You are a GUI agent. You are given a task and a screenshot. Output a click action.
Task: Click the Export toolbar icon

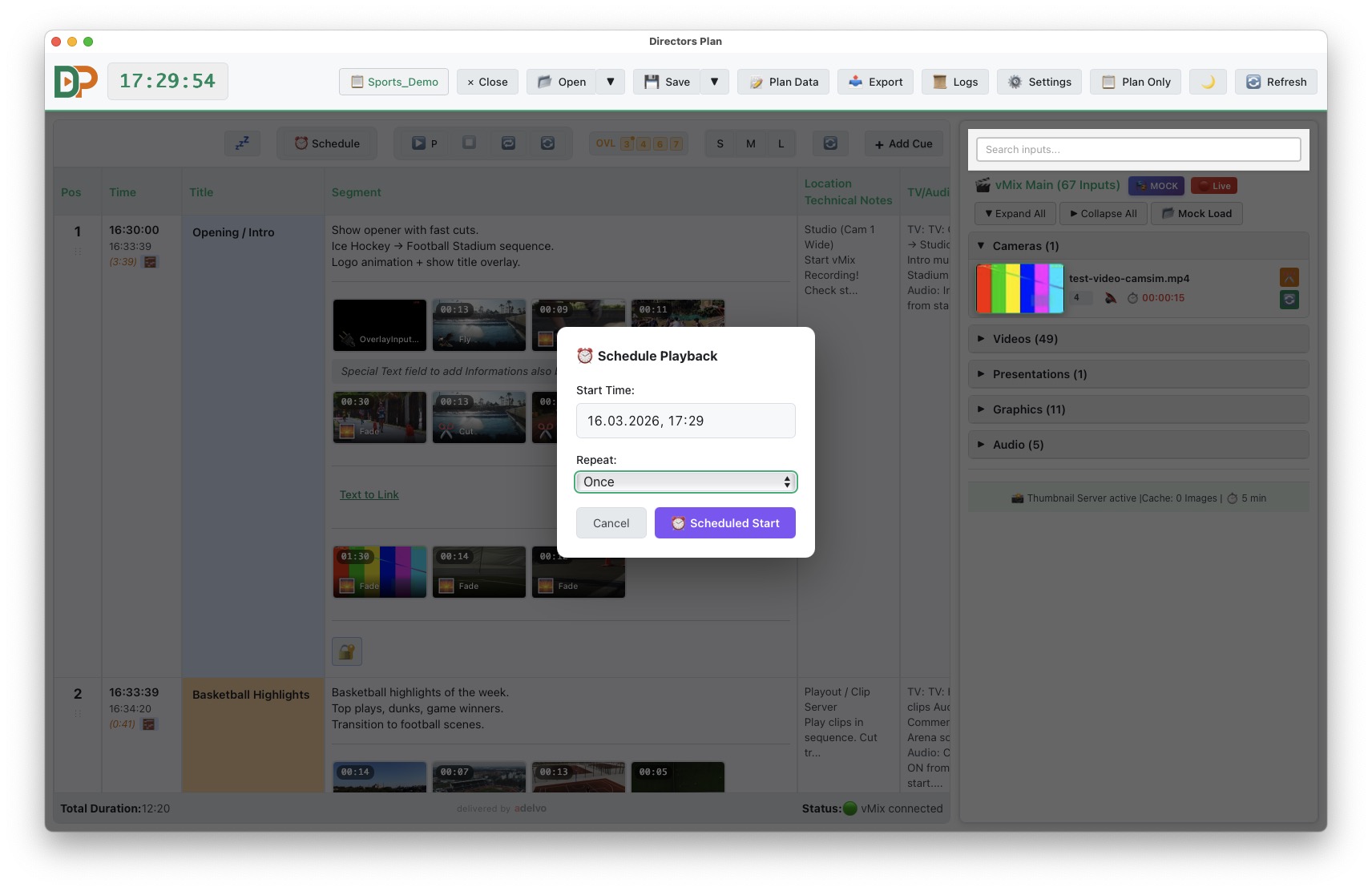tap(875, 81)
